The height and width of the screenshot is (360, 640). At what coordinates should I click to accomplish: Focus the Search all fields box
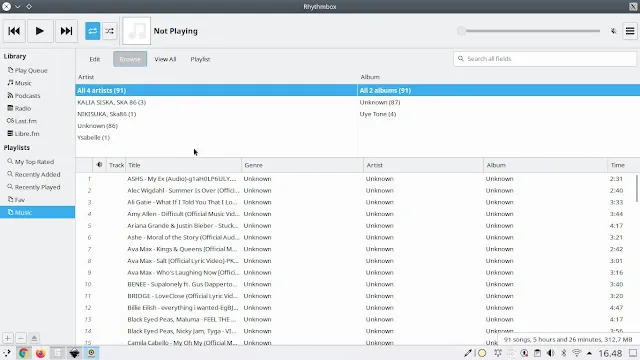click(x=544, y=59)
